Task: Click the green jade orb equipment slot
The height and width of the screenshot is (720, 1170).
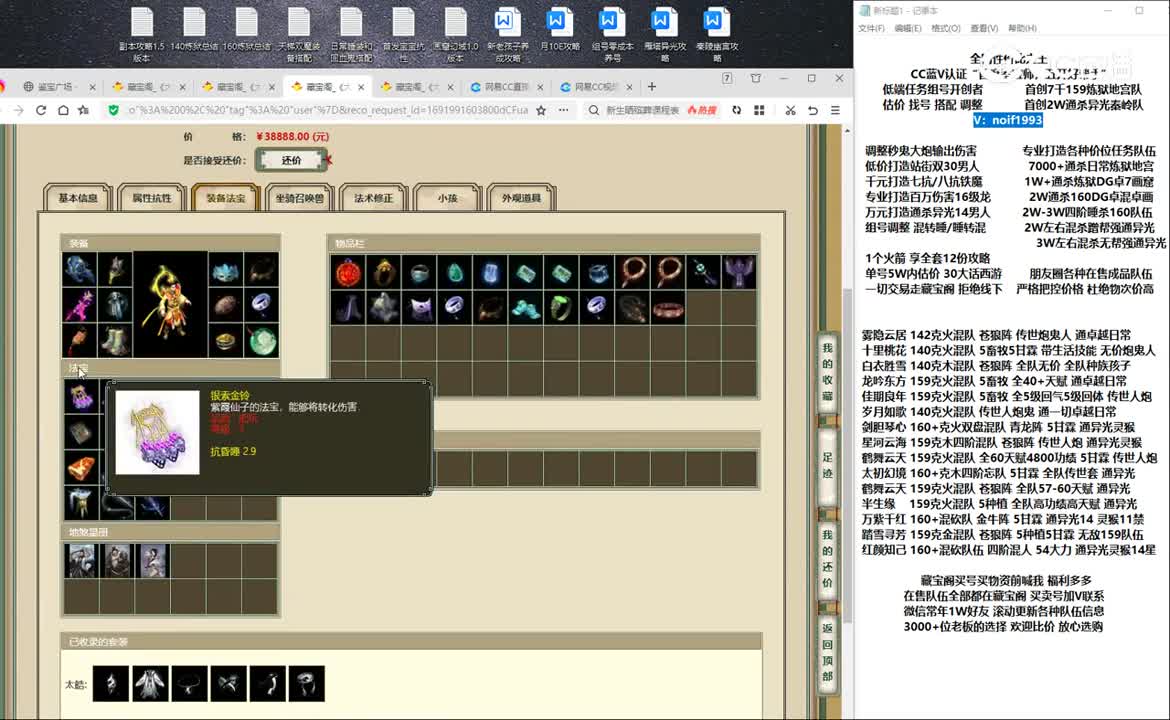Action: click(261, 341)
